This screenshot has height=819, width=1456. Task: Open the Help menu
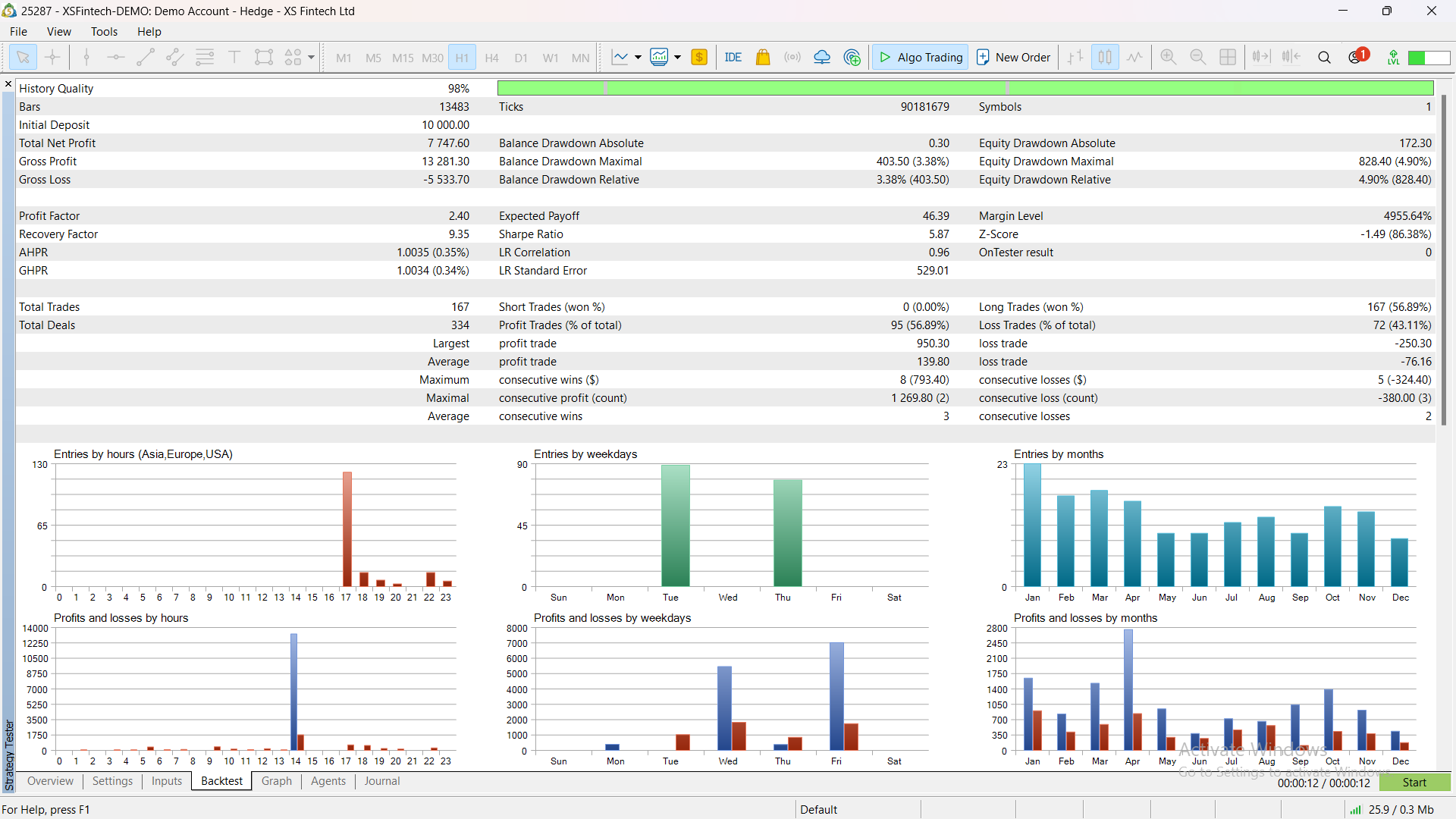(x=149, y=32)
